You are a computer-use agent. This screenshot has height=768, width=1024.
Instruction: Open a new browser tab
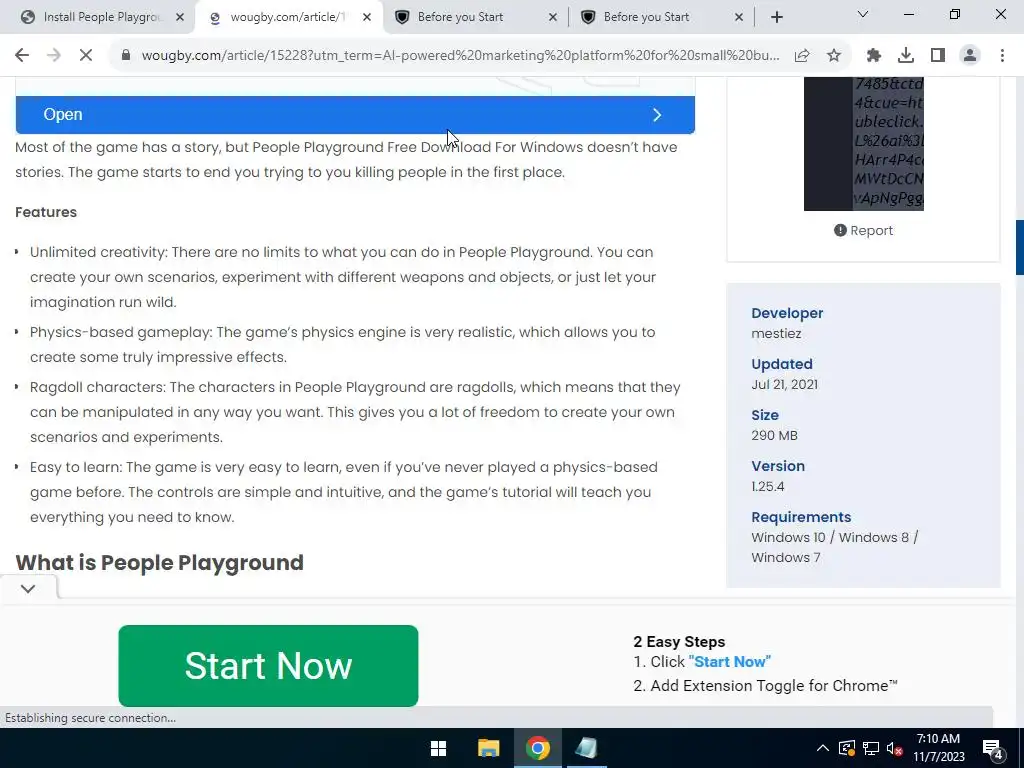coord(776,18)
